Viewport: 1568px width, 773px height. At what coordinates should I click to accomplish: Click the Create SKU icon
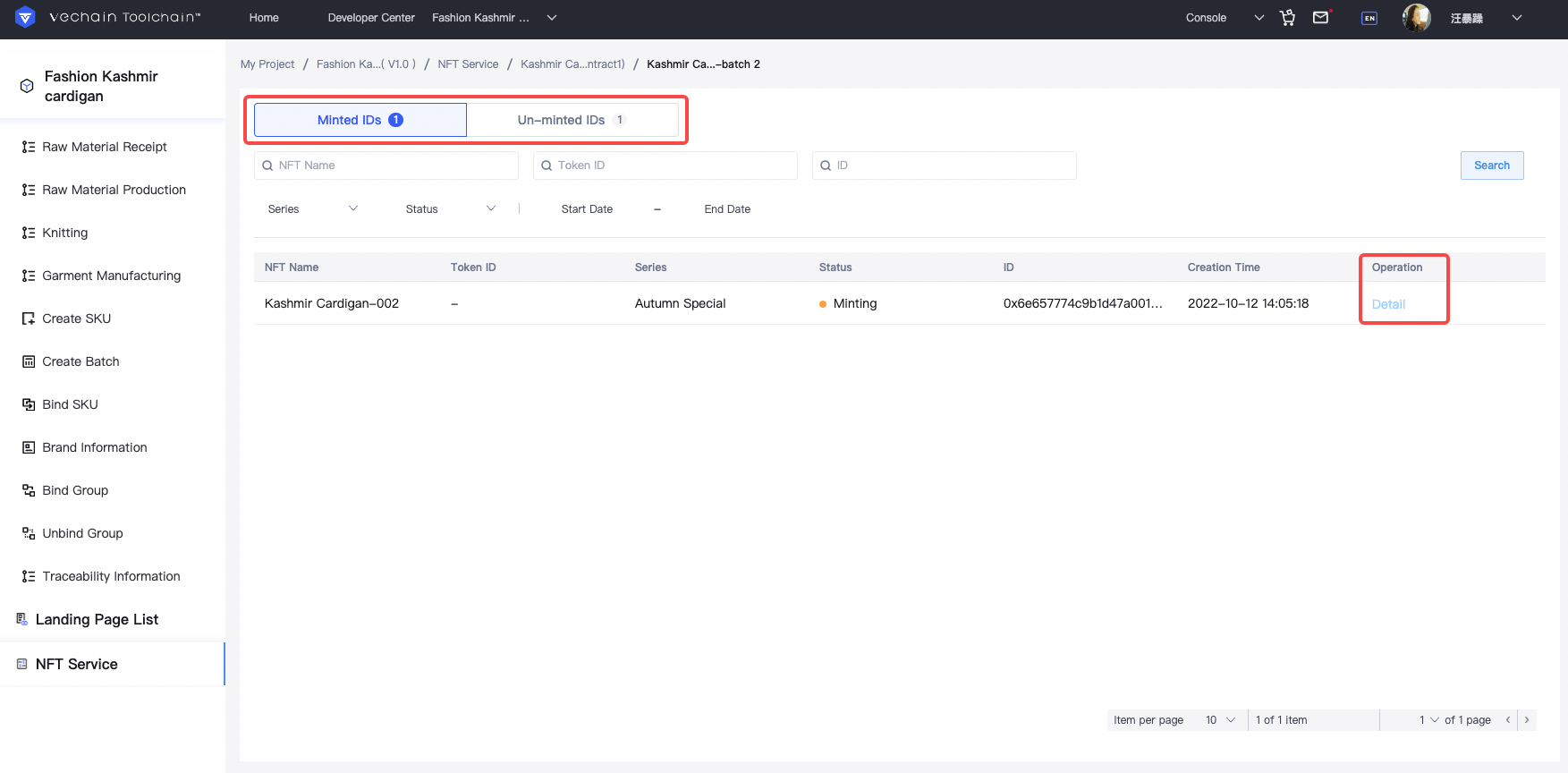point(29,319)
